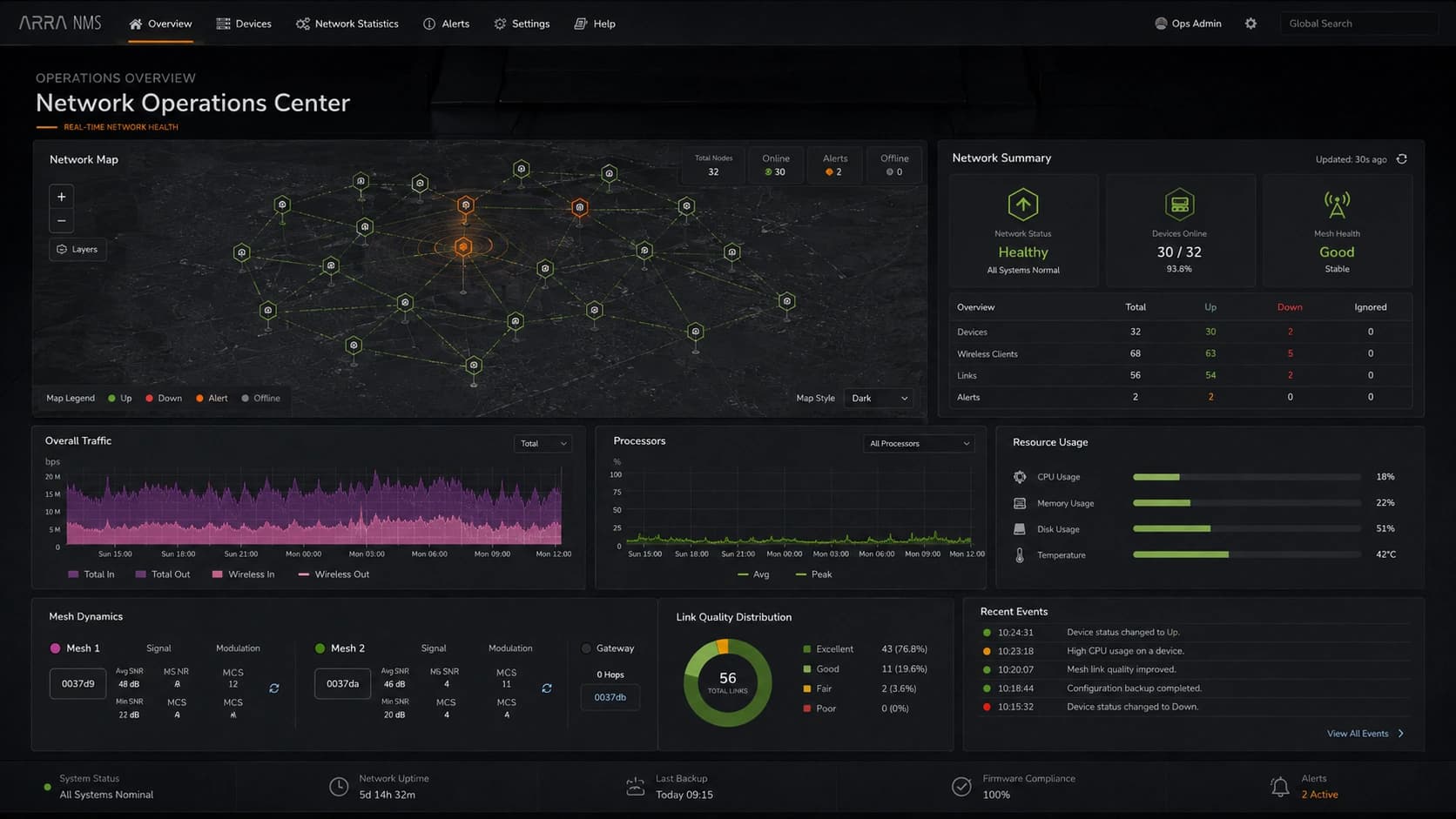Refresh the Mesh 2 modulation data

point(547,688)
